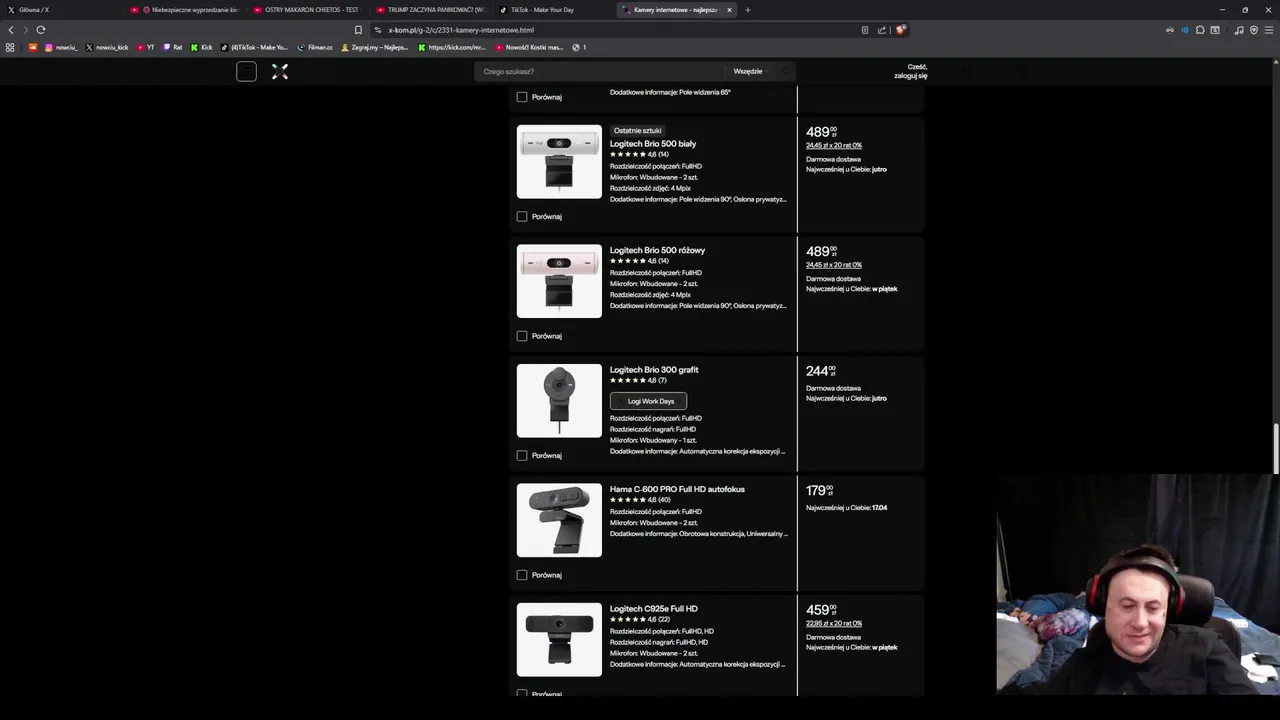Open the wallet icon in the toolbar
This screenshot has height=720, width=1280.
point(1215,30)
